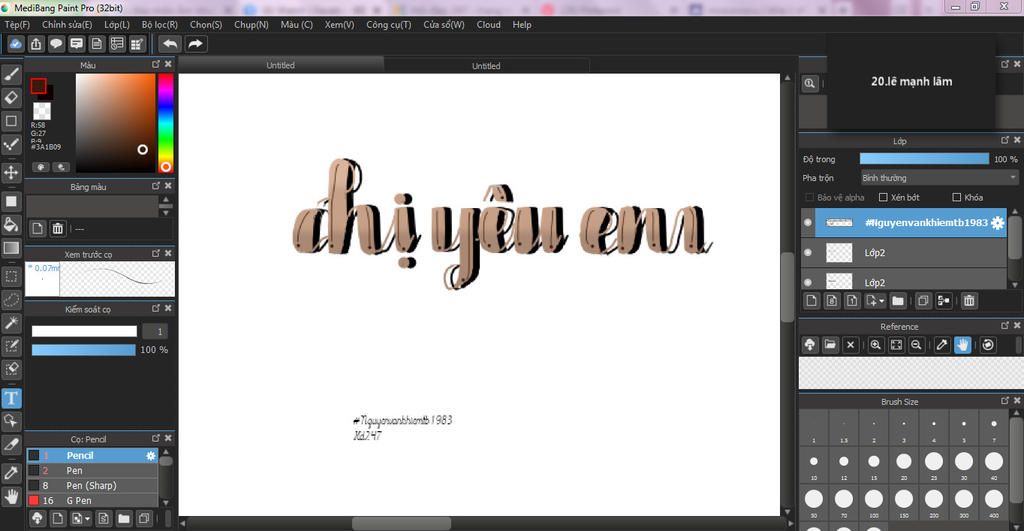This screenshot has height=531, width=1024.
Task: Select the Pencil brush
Action: pyautogui.click(x=92, y=455)
